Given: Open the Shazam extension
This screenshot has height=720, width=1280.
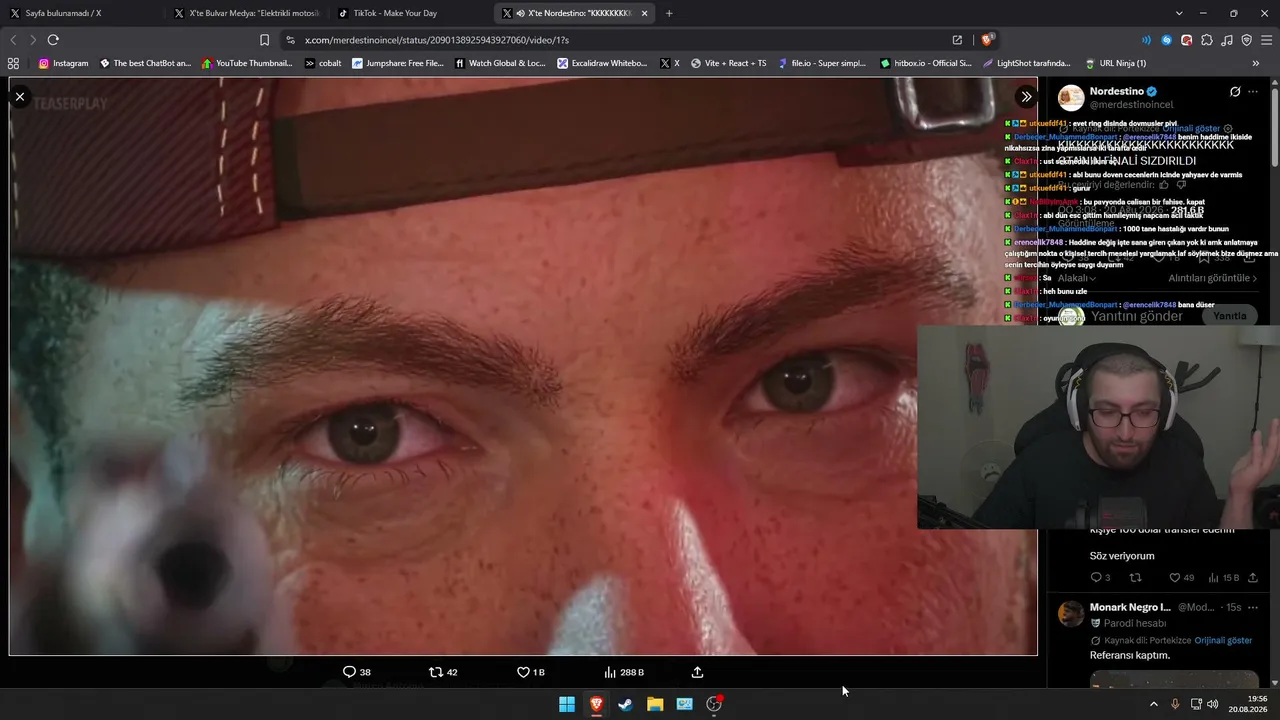Looking at the screenshot, I should point(1166,40).
